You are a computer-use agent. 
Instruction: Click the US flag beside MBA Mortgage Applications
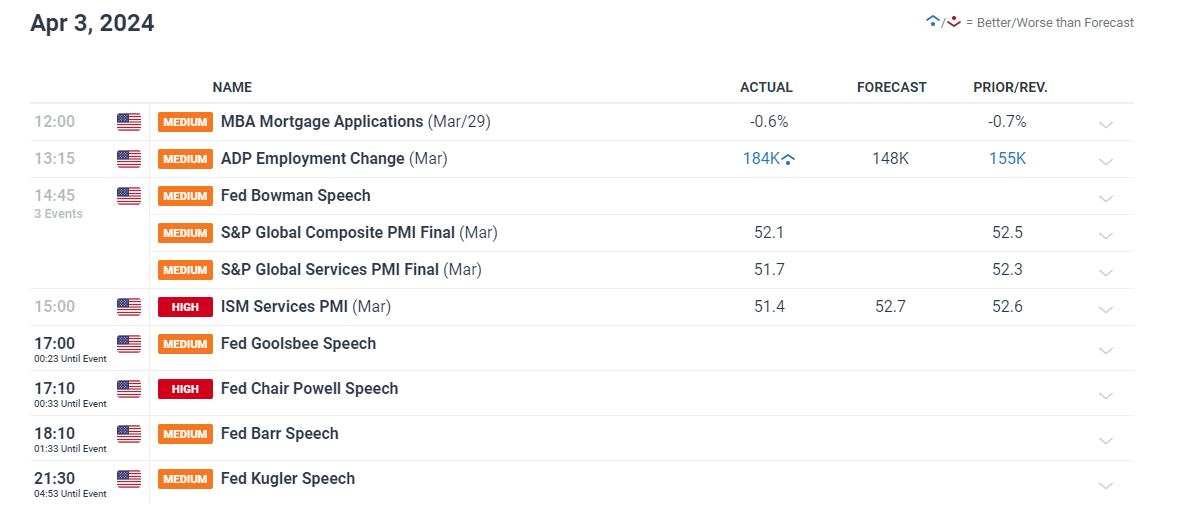[x=129, y=121]
